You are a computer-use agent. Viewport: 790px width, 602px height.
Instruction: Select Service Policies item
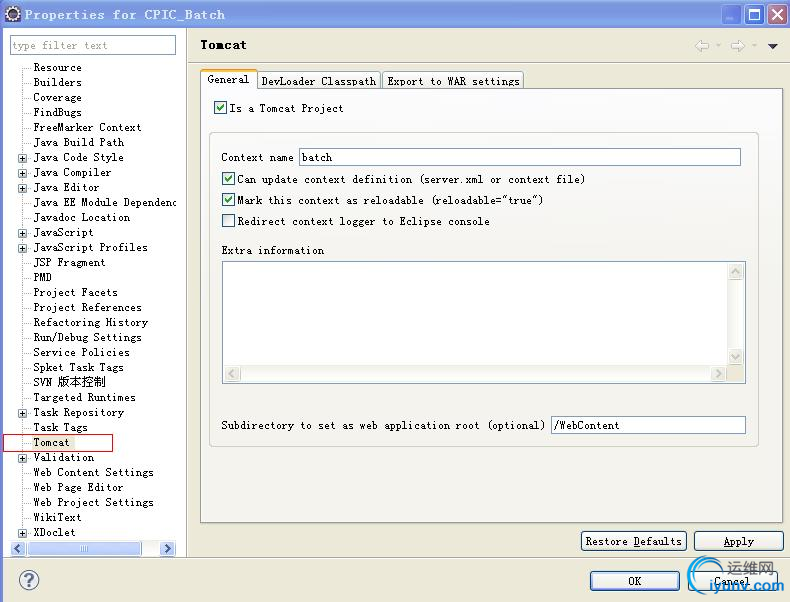[82, 352]
